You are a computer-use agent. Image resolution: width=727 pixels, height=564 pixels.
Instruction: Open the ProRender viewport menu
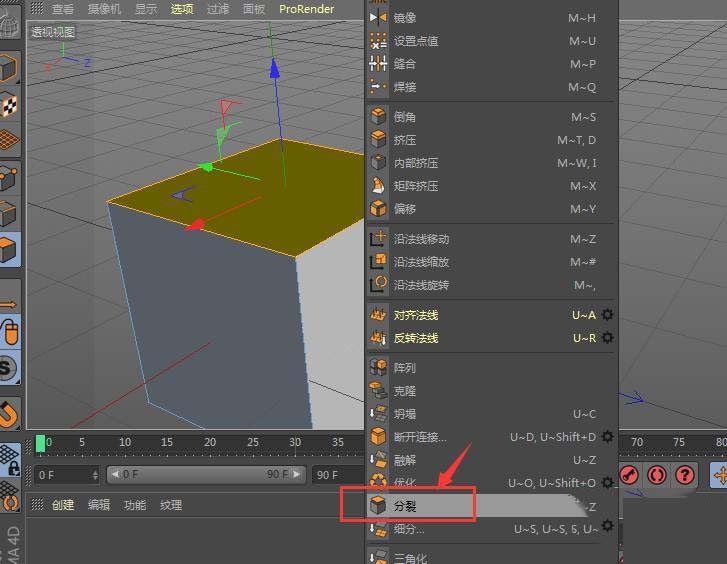306,9
